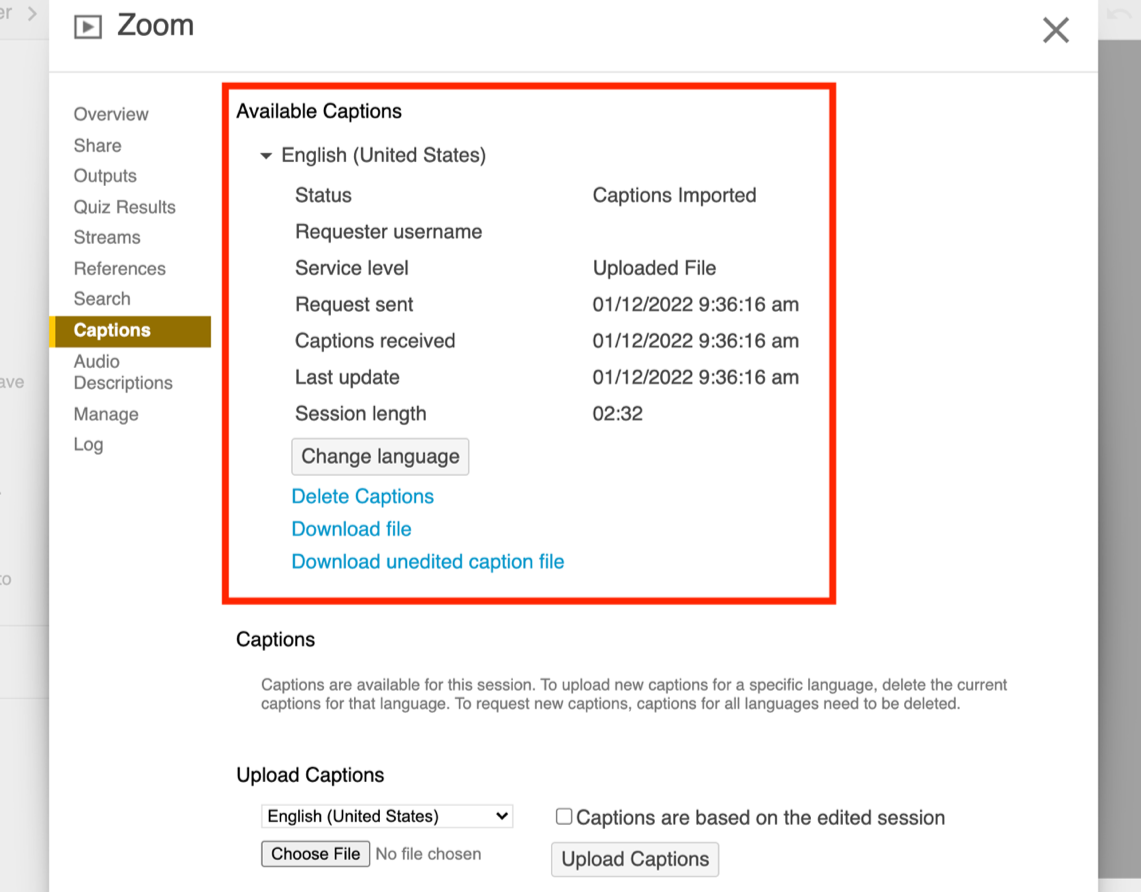Click the Status label
Viewport: 1141px width, 892px height.
(x=323, y=195)
